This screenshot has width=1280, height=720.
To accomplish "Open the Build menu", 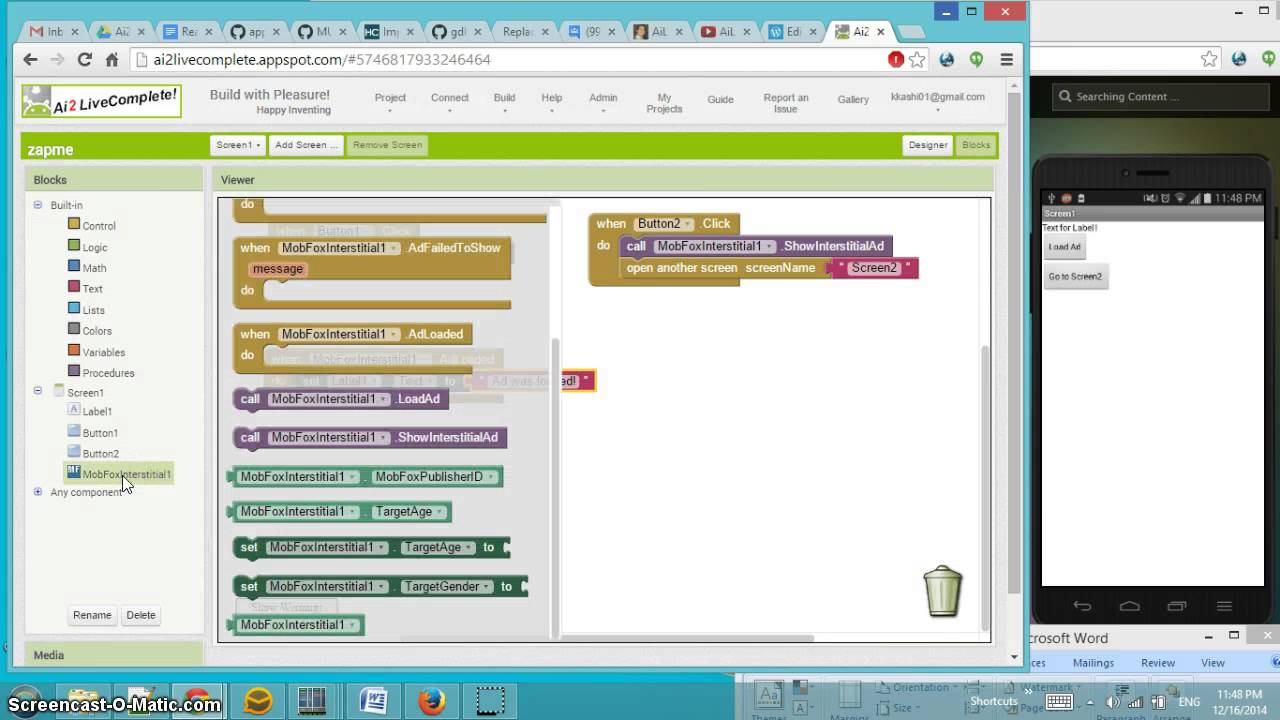I will [x=504, y=101].
